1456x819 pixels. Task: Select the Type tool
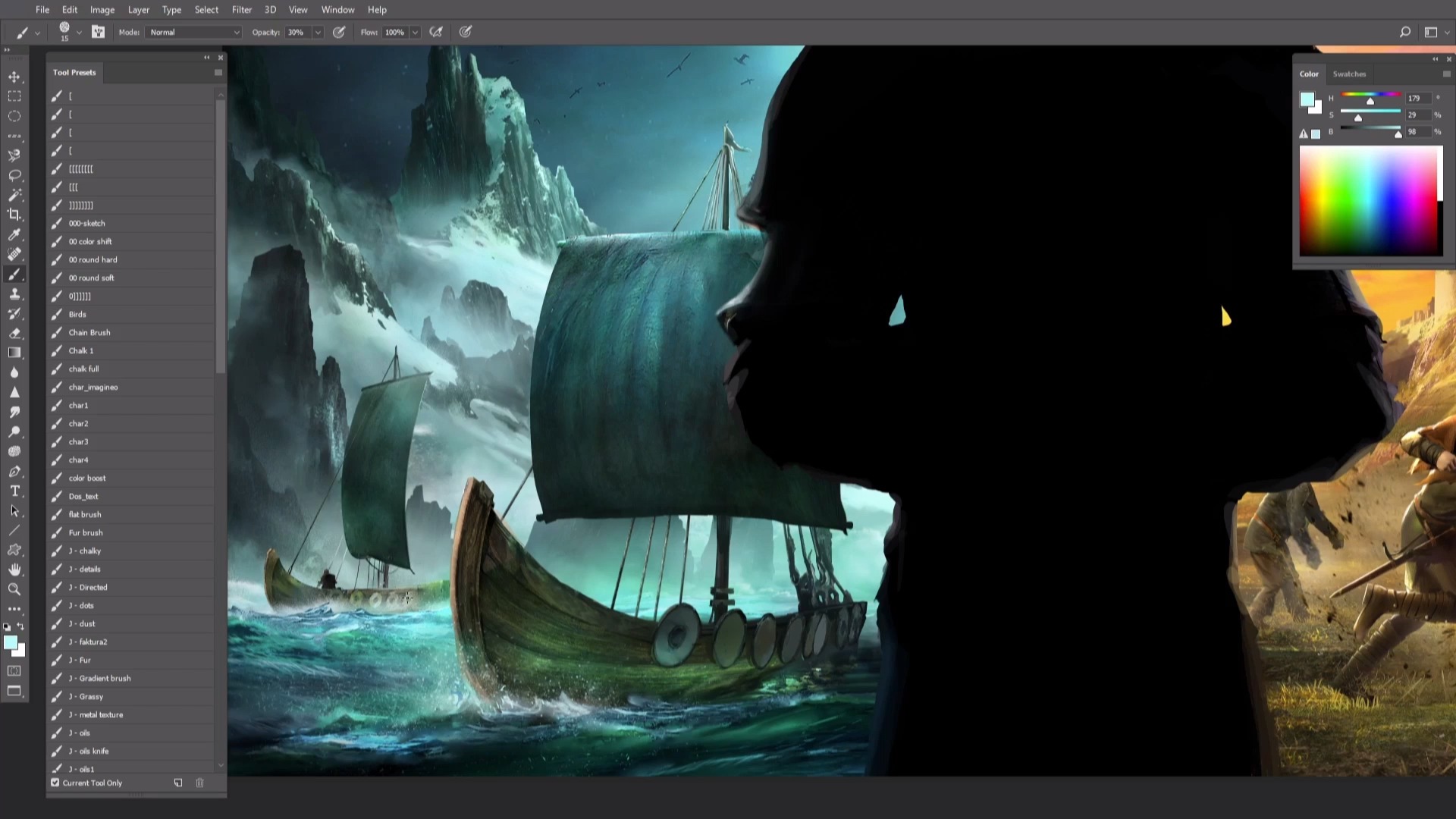pyautogui.click(x=14, y=491)
